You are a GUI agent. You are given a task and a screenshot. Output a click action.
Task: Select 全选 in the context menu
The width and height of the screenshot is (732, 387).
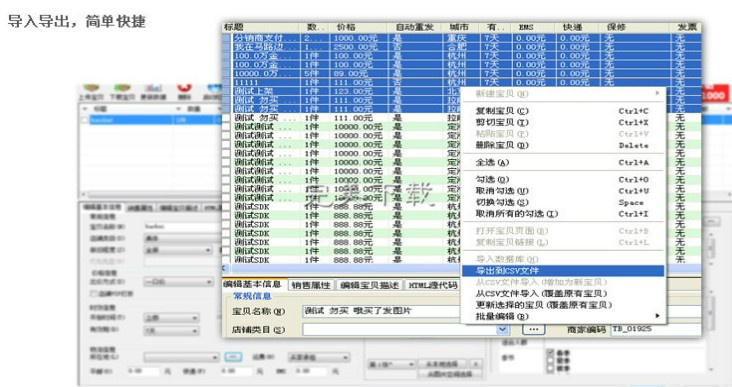562,162
